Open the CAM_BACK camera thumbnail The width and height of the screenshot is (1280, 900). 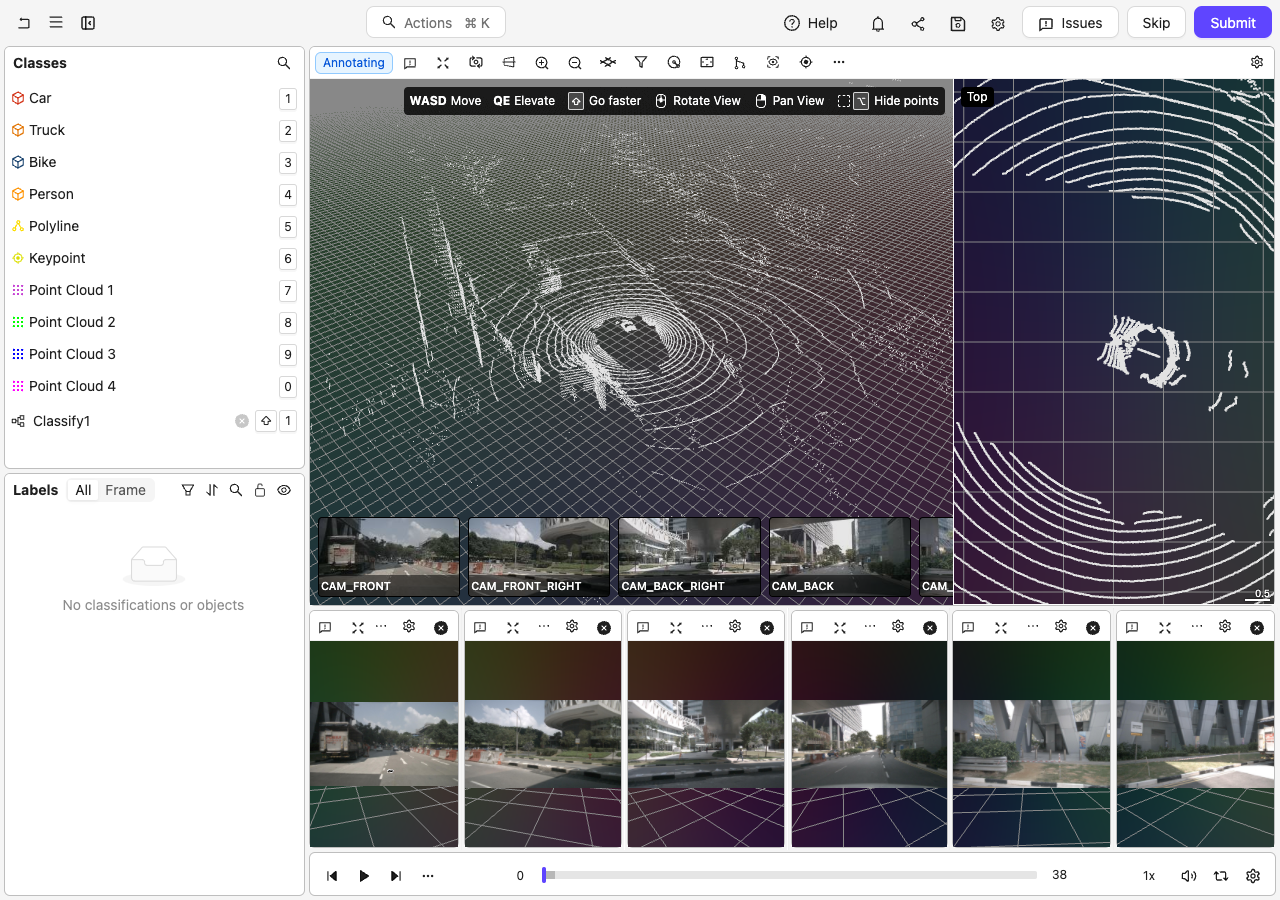click(839, 556)
